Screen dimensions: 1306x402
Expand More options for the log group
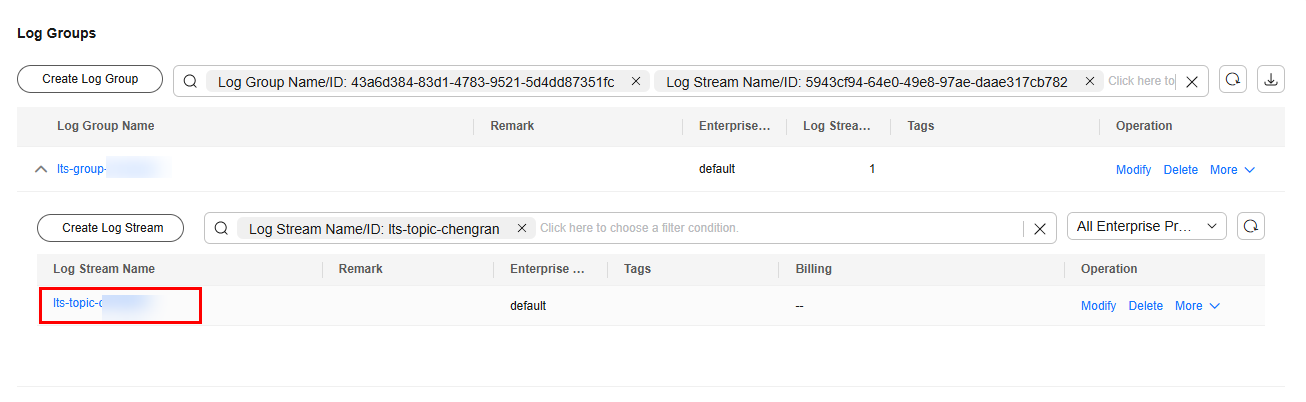(1232, 170)
